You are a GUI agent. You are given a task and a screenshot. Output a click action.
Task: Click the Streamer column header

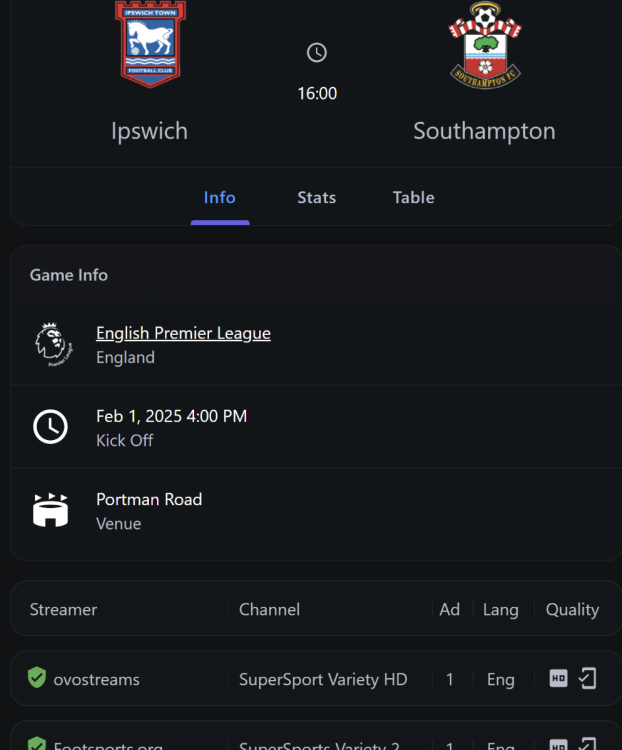(63, 609)
